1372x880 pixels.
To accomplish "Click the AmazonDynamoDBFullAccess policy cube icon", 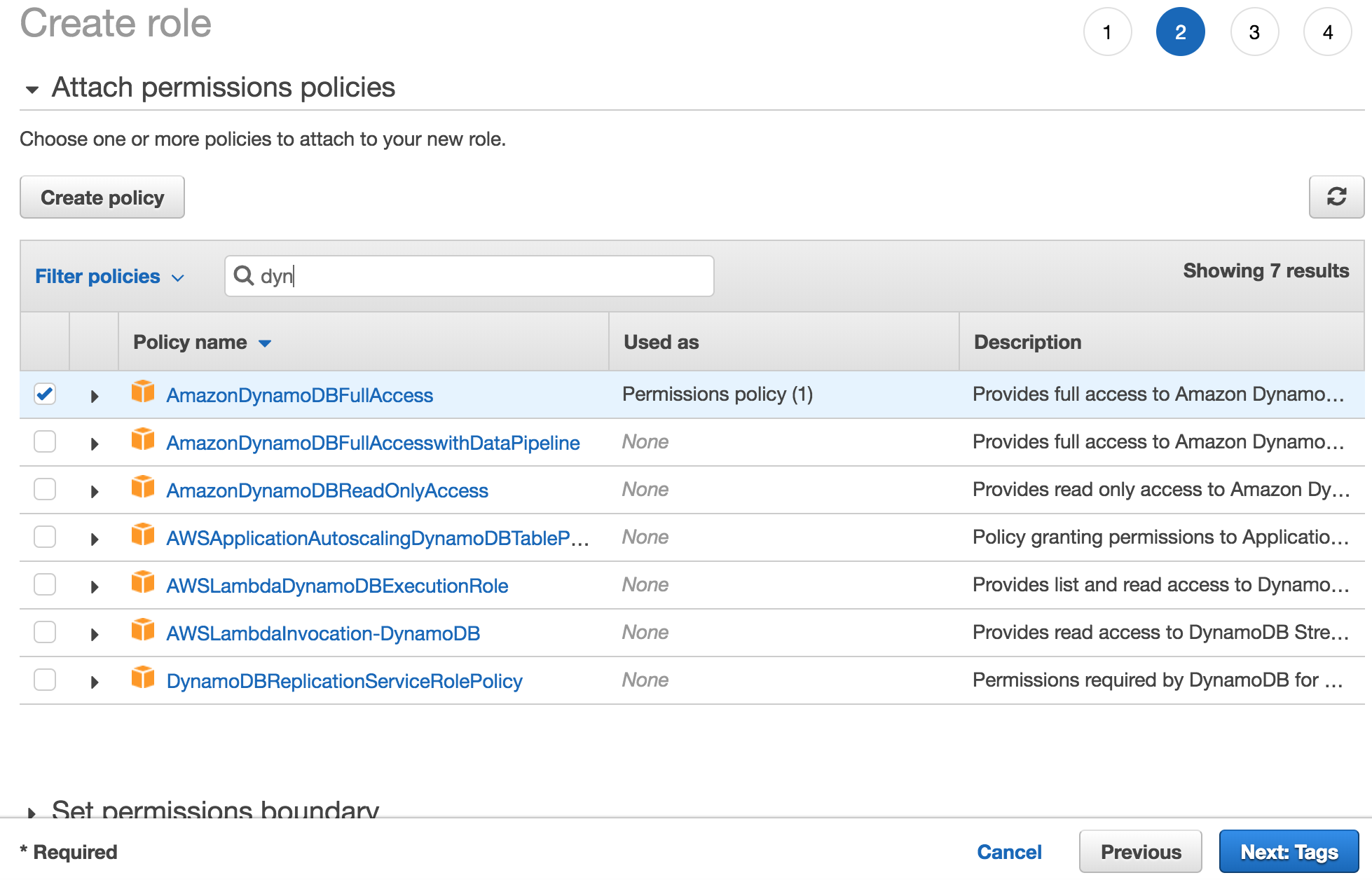I will 143,392.
